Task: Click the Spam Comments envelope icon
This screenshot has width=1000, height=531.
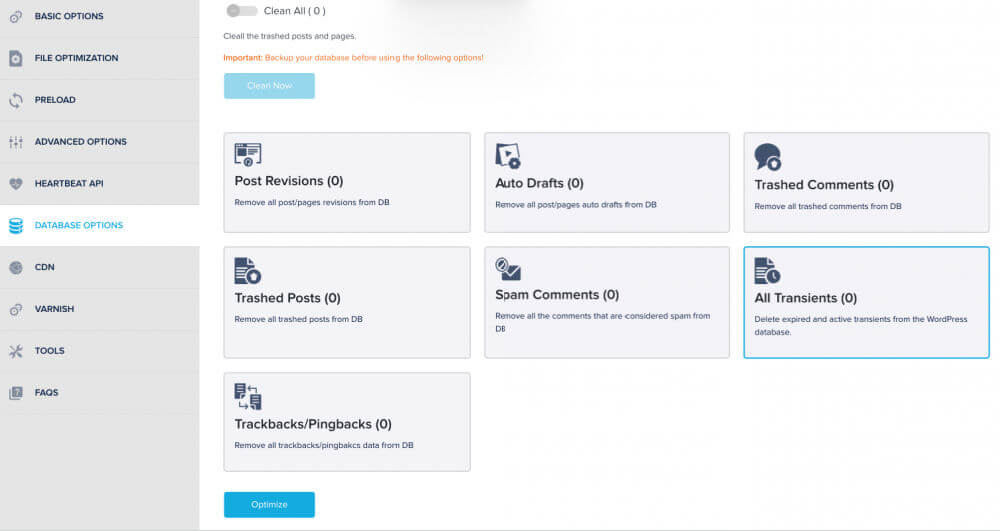Action: [508, 269]
